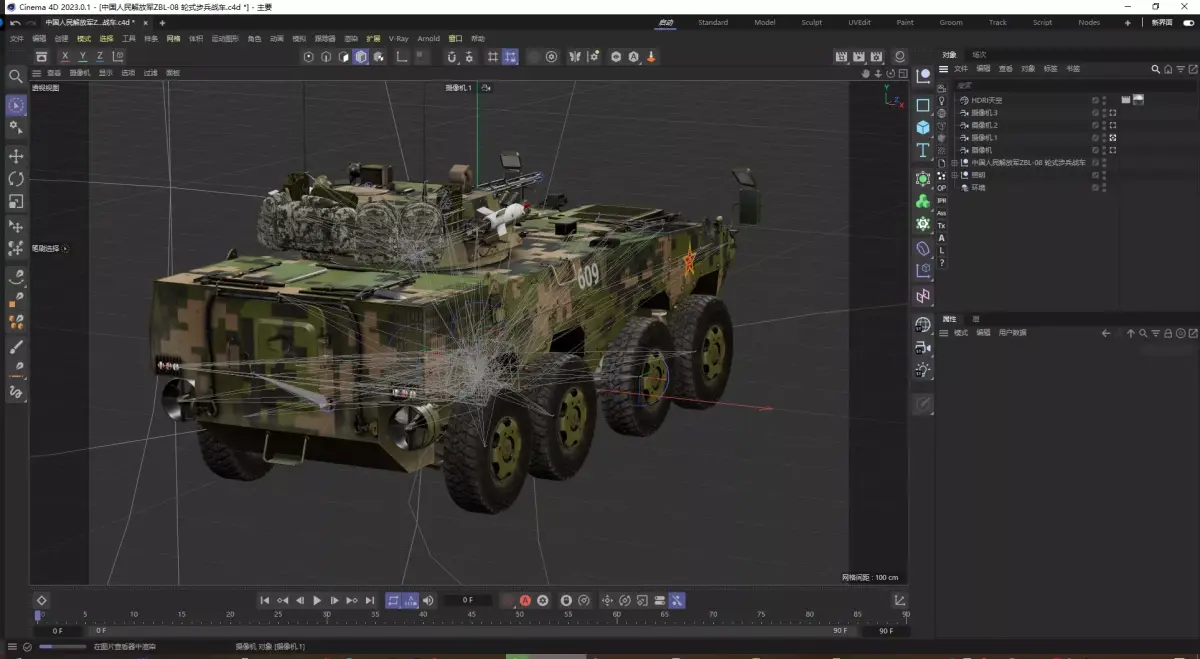Activate the highlighted model mode icon
Screen dimensions: 1200x659
click(x=361, y=57)
